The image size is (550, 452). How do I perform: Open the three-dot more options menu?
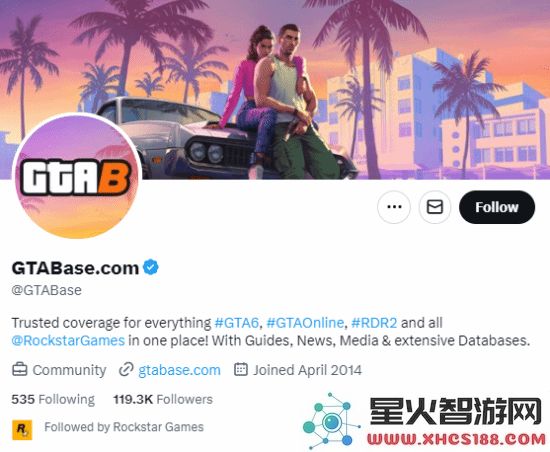pyautogui.click(x=394, y=207)
